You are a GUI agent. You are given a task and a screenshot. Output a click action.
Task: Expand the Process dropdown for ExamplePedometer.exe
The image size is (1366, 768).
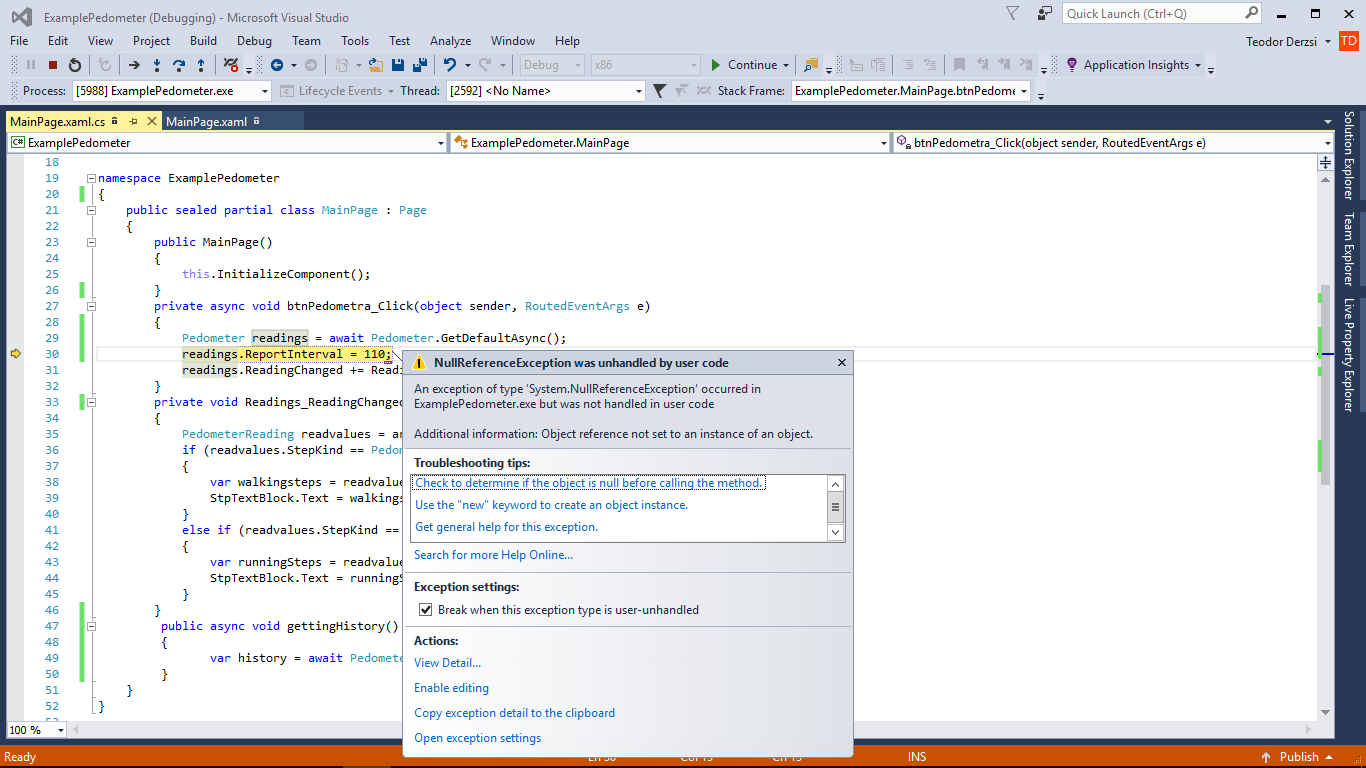[264, 91]
